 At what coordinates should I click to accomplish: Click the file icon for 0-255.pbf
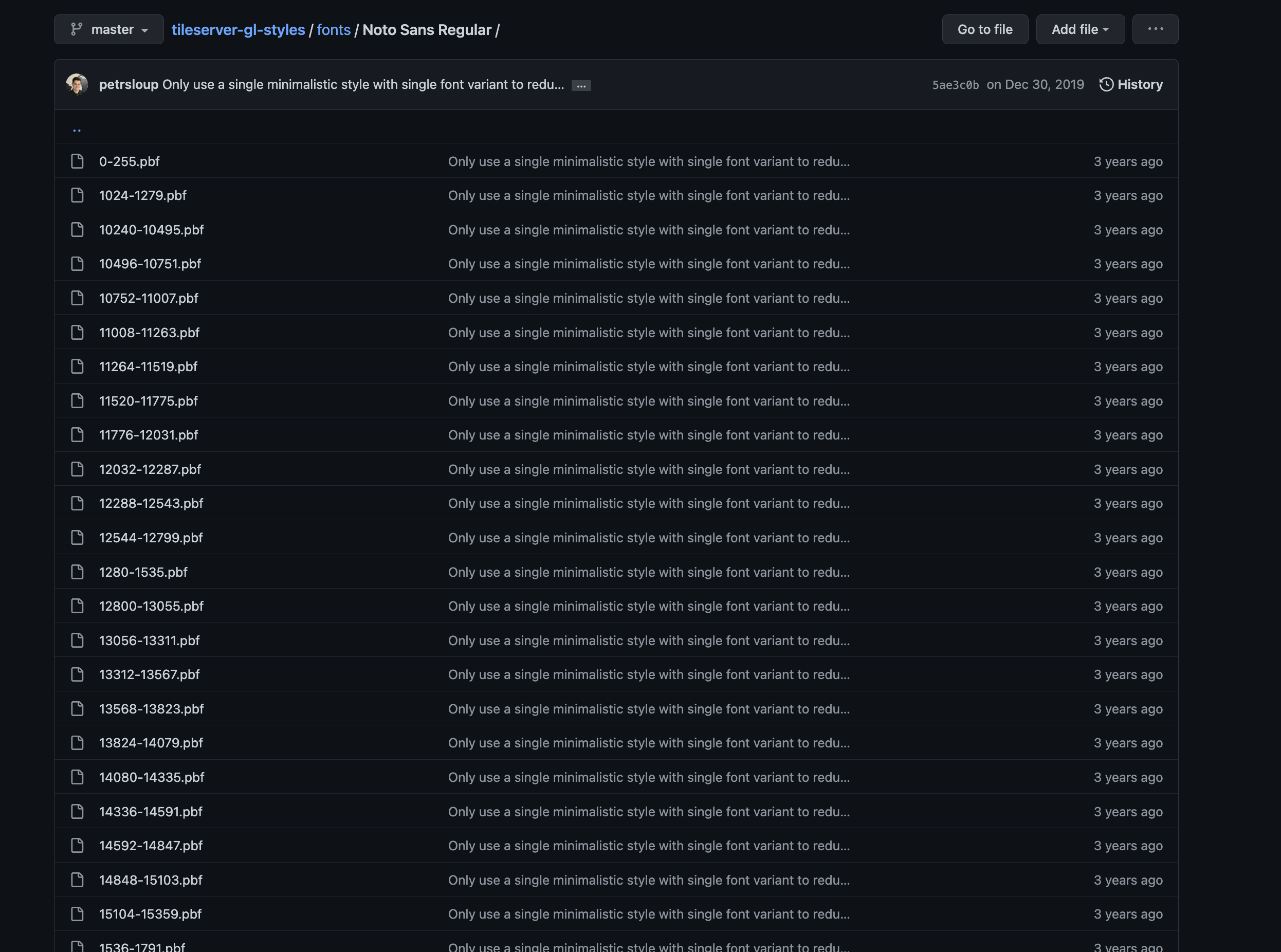point(77,161)
